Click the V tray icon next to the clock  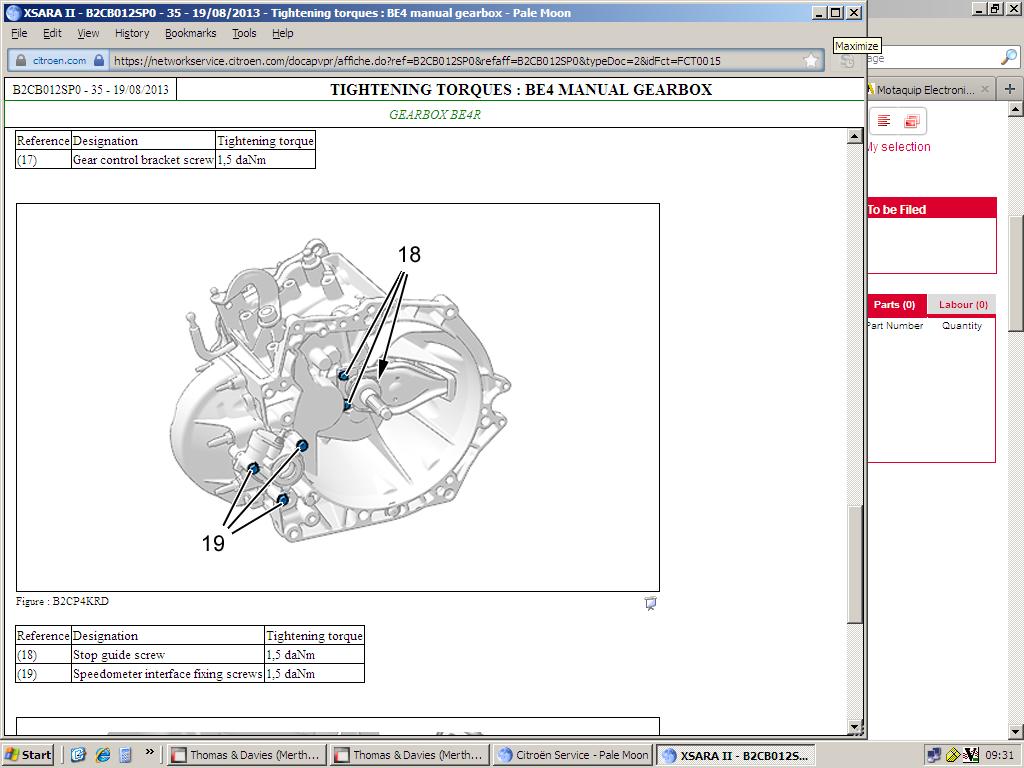[970, 756]
